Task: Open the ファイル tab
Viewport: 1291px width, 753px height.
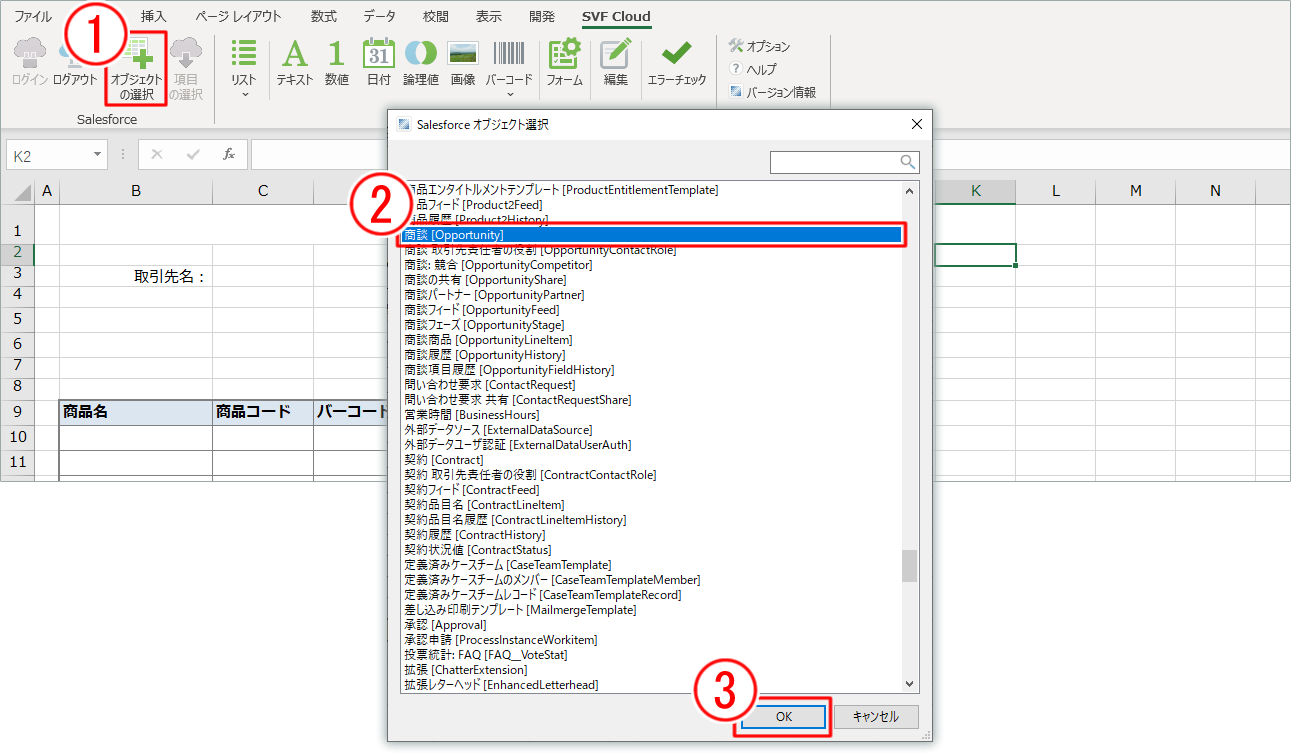Action: coord(34,16)
